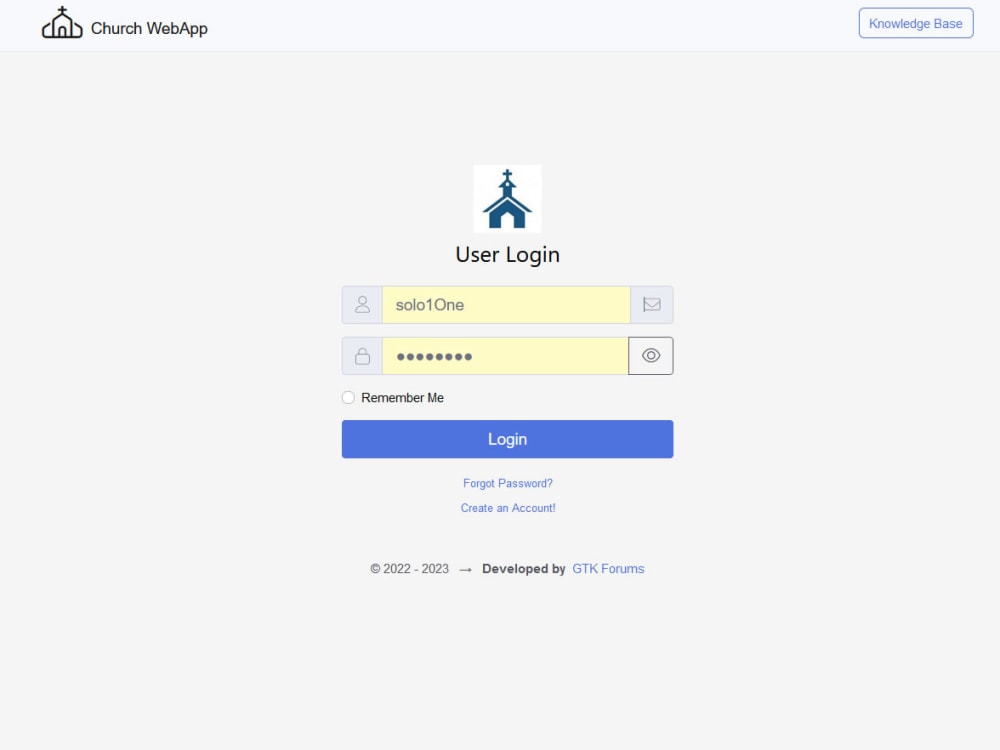Click the blue church image above User Login

click(x=508, y=199)
